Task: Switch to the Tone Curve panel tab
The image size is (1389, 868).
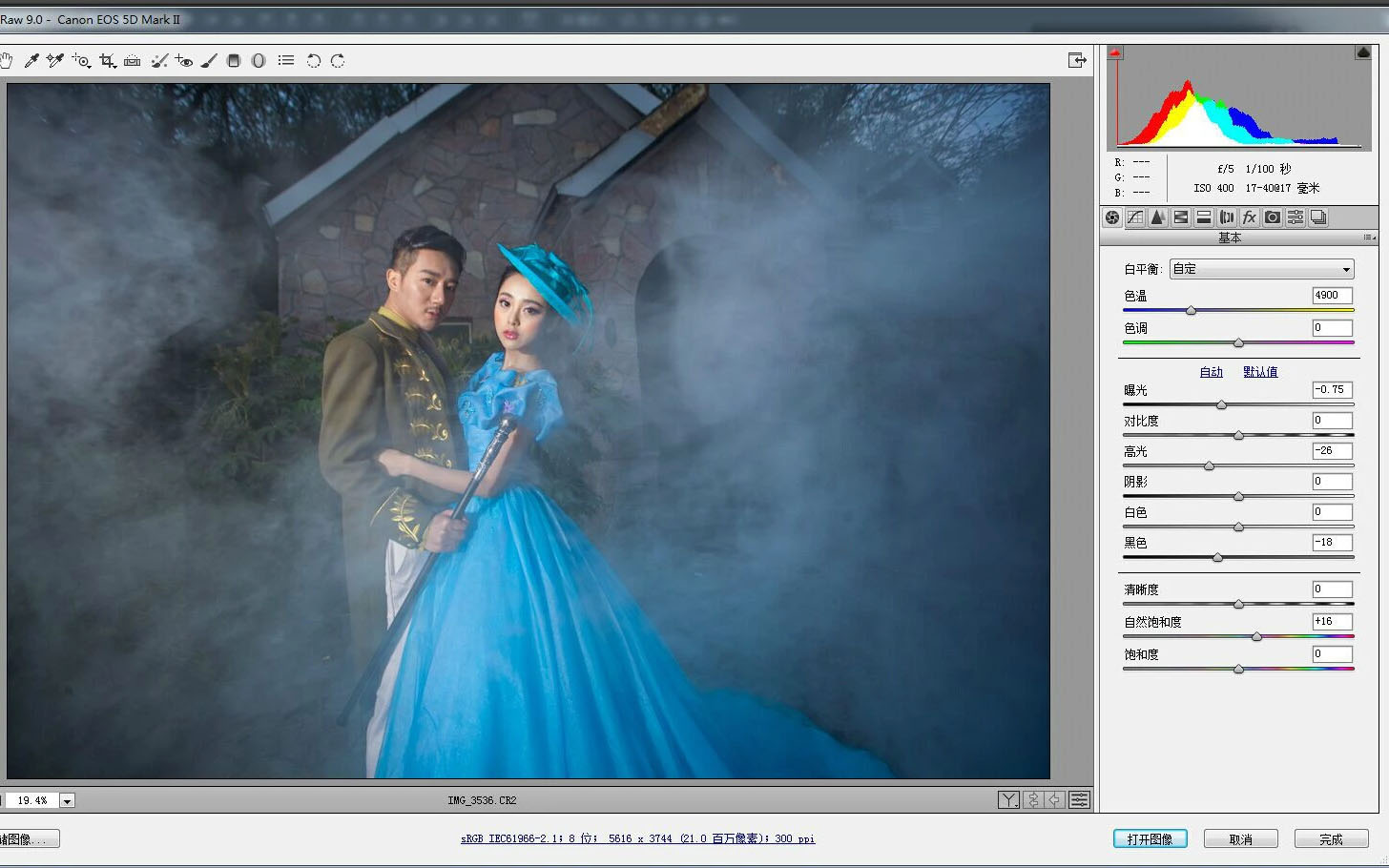Action: tap(1135, 217)
